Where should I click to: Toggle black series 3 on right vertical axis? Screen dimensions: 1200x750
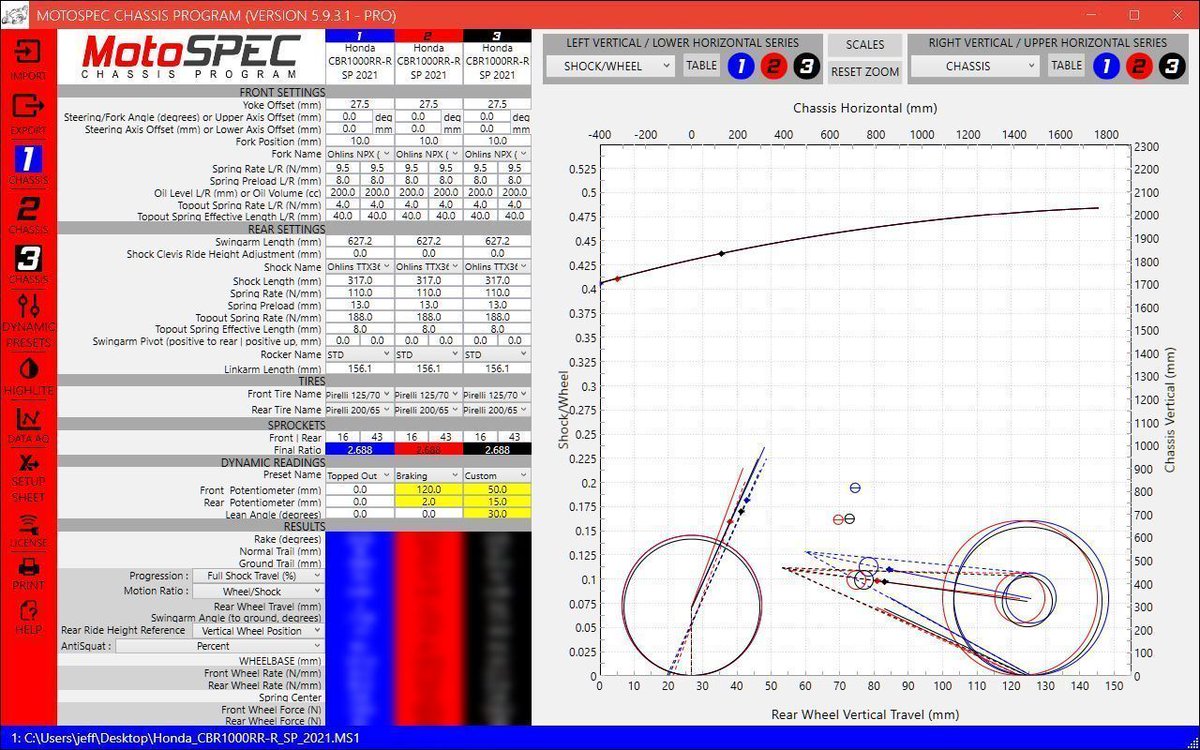1171,66
